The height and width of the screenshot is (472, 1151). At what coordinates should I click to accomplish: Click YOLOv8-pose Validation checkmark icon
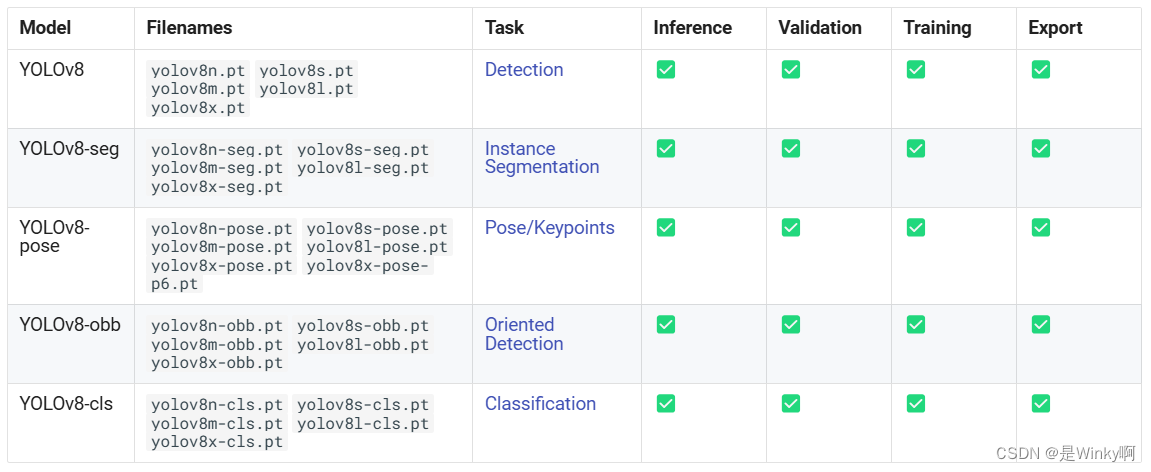pyautogui.click(x=790, y=228)
